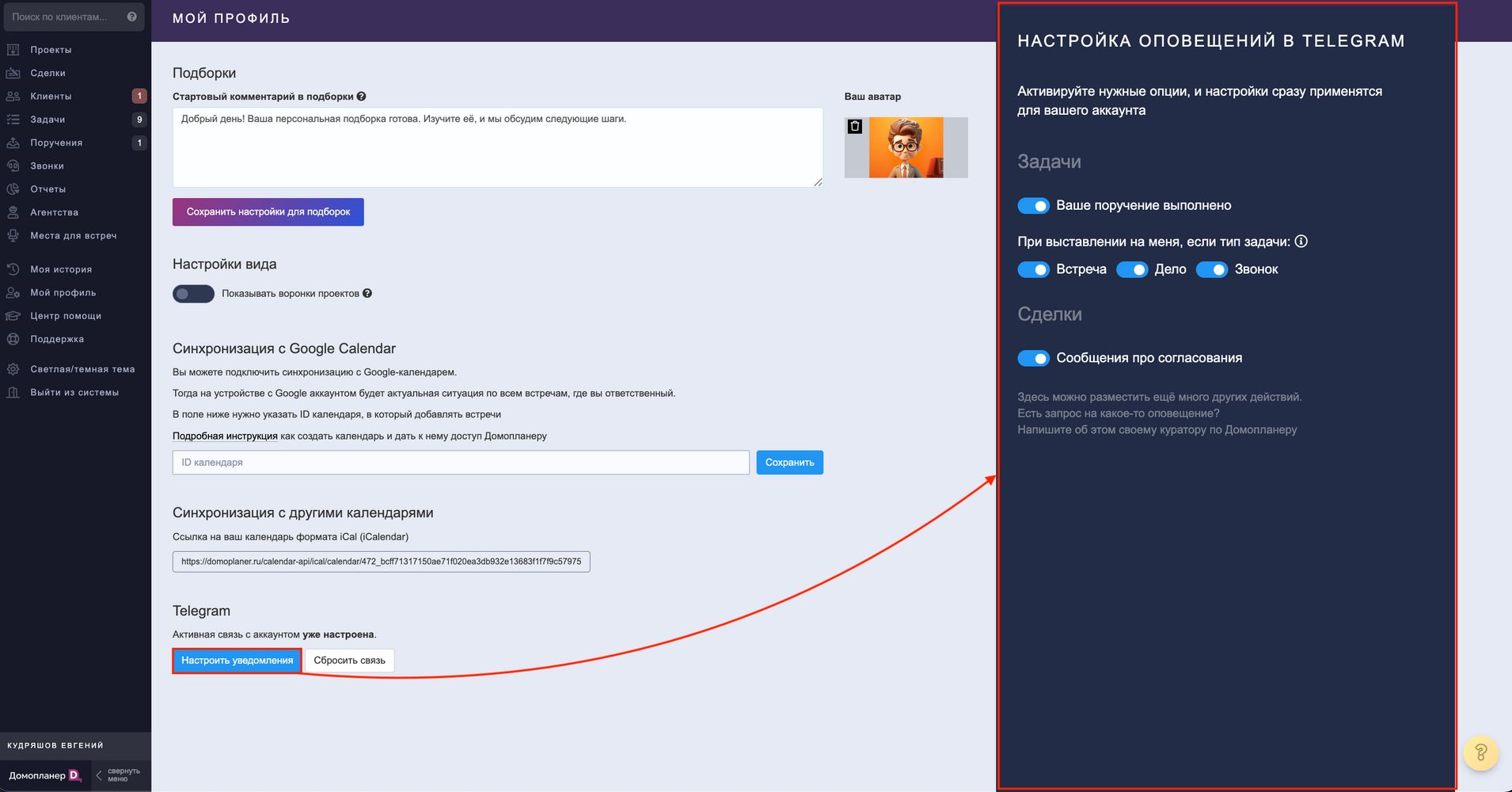Click the Места для встреч icon

[x=13, y=235]
